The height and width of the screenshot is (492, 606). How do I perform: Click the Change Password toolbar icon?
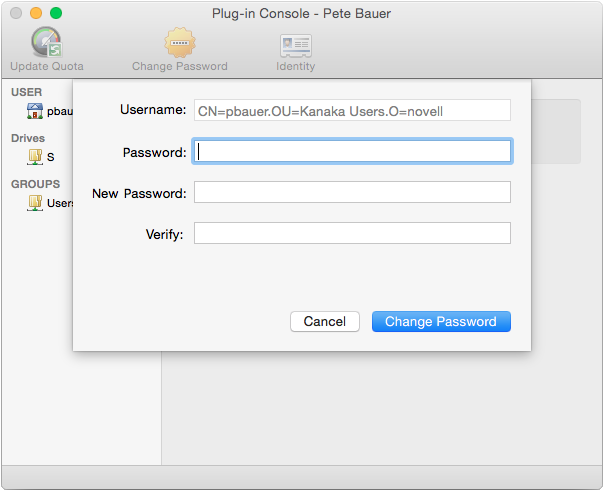click(180, 44)
